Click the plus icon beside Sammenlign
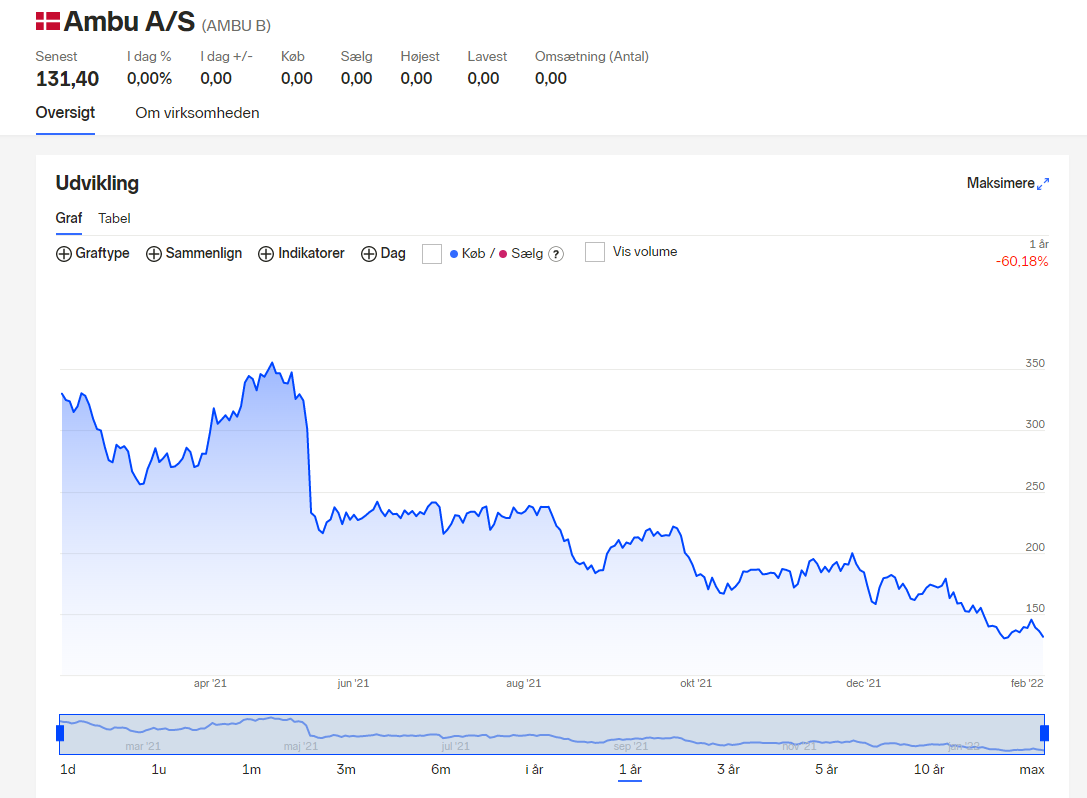Screen dimensions: 1087x798 tap(154, 254)
